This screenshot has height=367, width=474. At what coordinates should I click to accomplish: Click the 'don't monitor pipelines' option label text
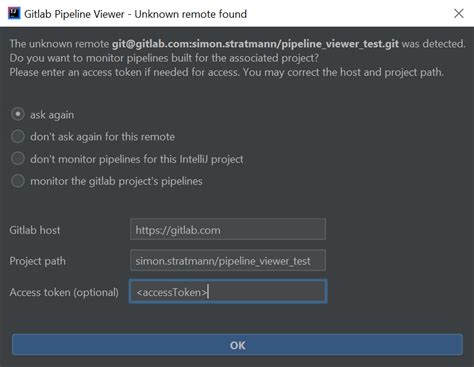click(x=137, y=159)
